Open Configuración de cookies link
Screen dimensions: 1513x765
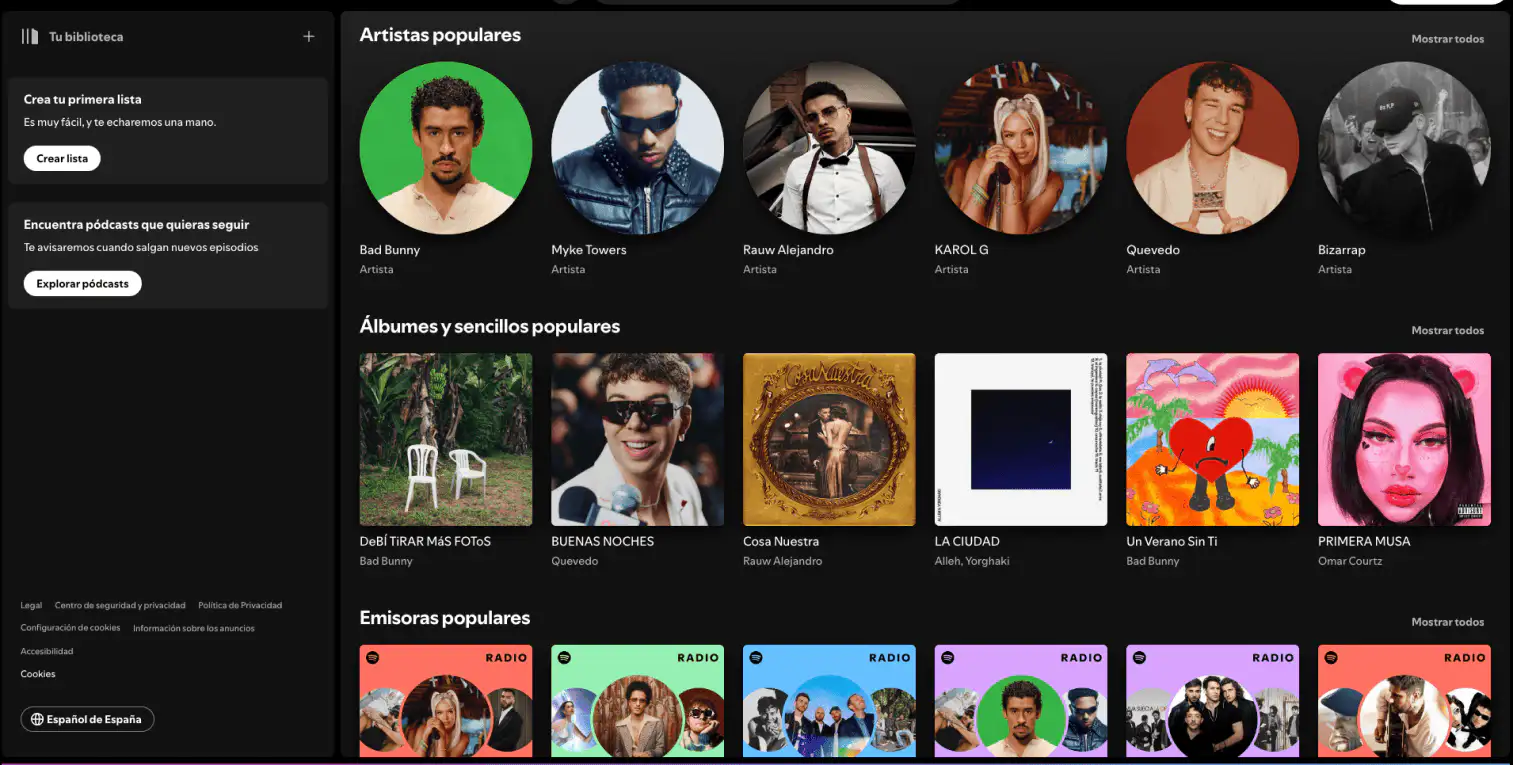[70, 628]
